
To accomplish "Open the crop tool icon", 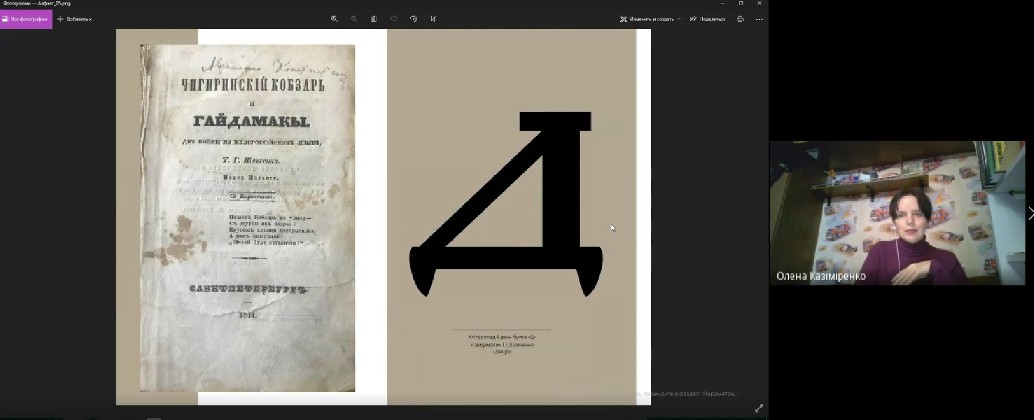I will (433, 18).
